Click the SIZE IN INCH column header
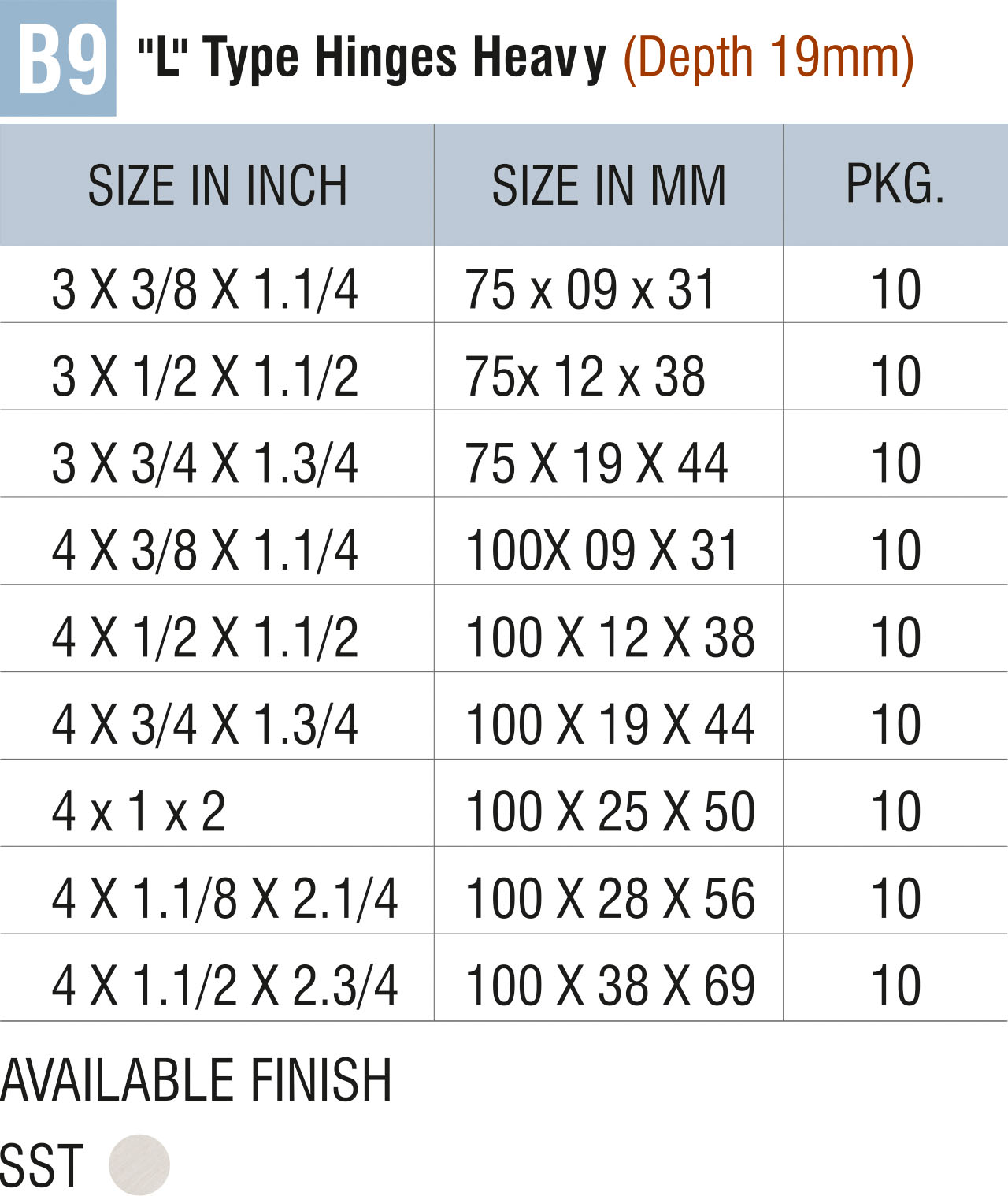1008x1196 pixels. [x=217, y=186]
